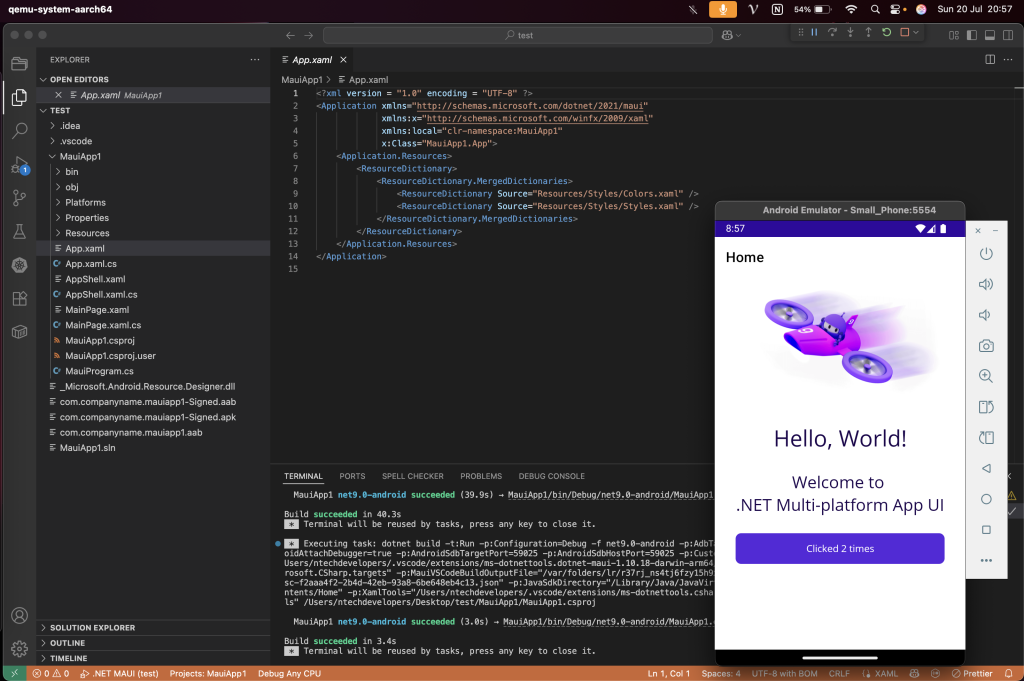The image size is (1024, 681).
Task: Open the Kubernetes helm-wheel view
Action: coord(20,265)
